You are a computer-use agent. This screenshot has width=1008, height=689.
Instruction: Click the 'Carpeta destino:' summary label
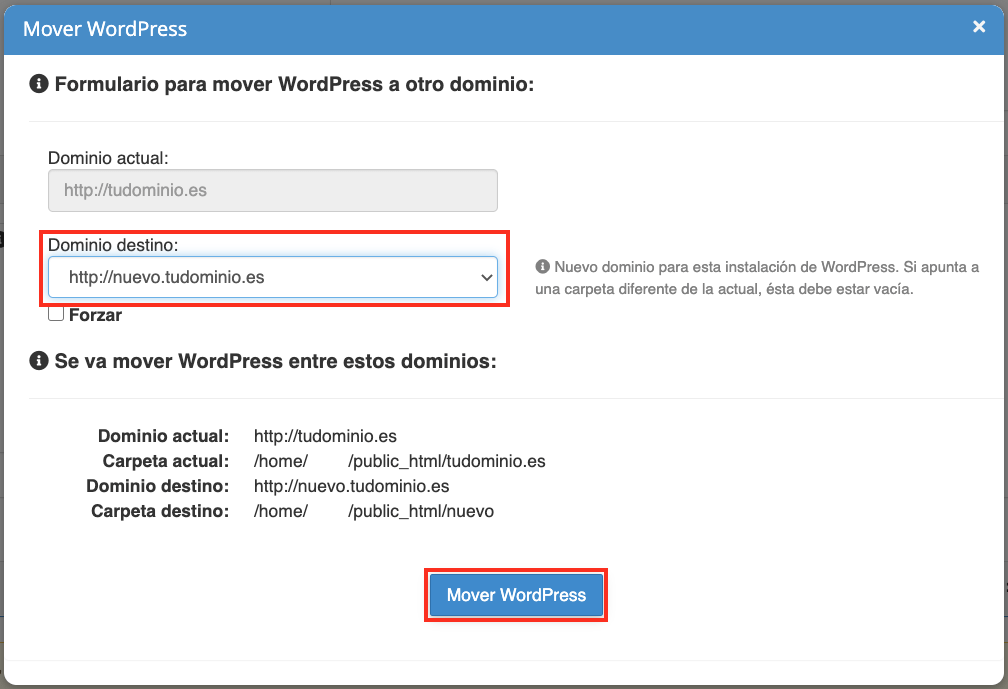(x=160, y=511)
